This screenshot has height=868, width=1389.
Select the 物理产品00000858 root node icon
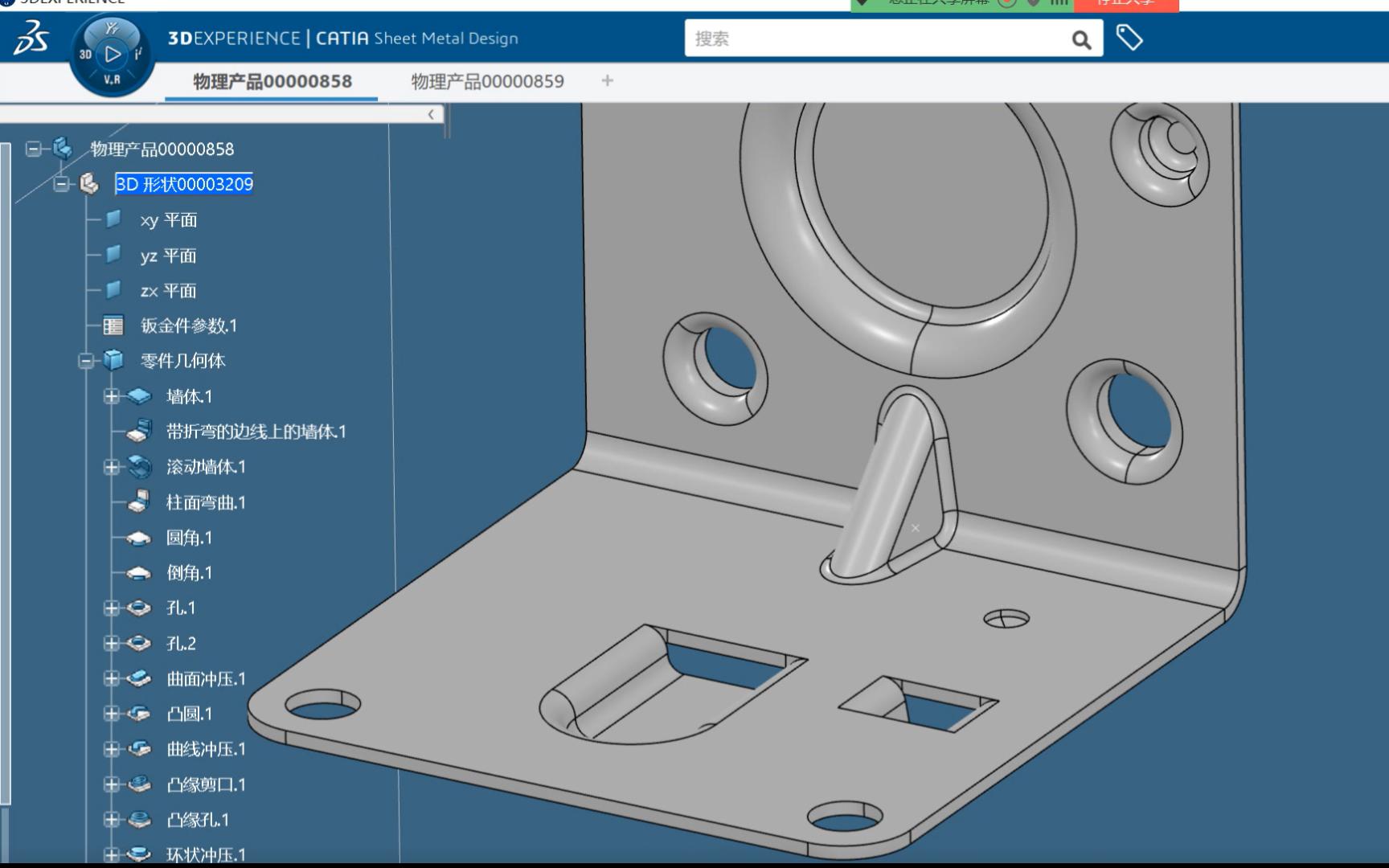(63, 149)
